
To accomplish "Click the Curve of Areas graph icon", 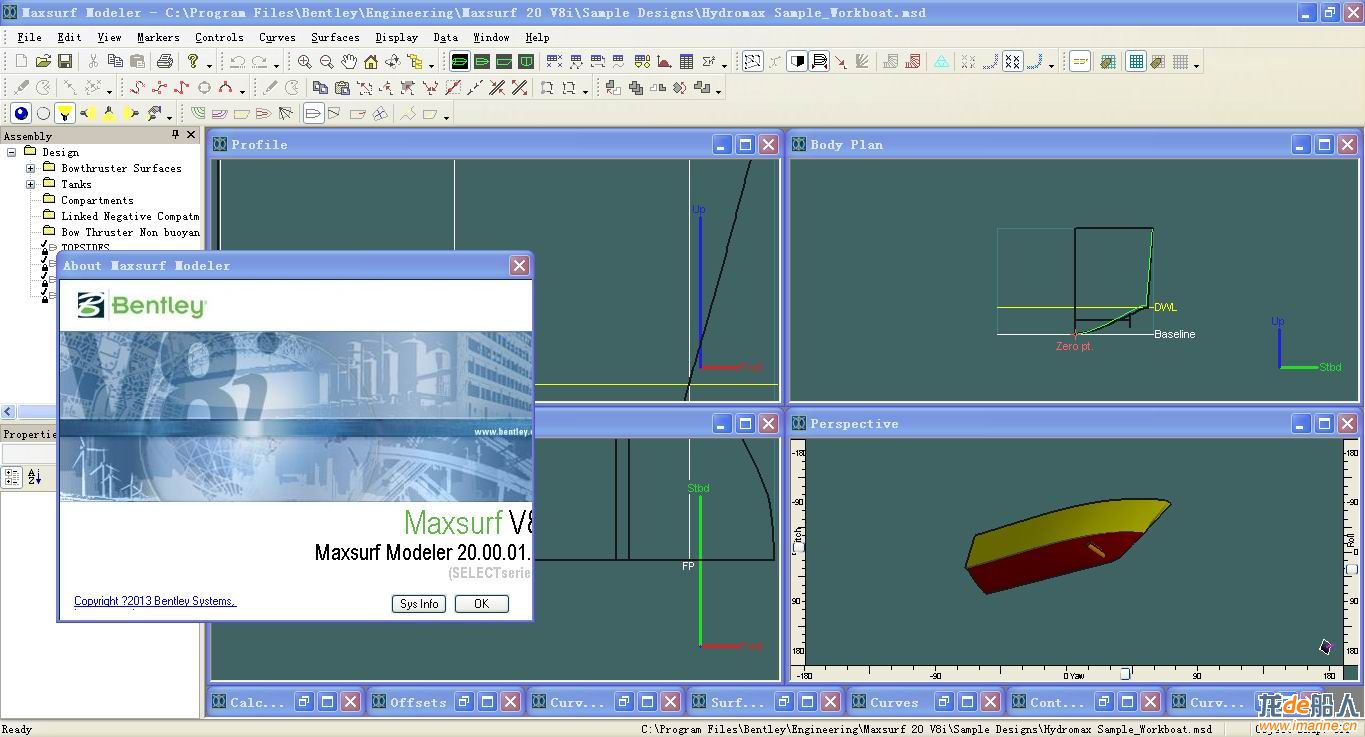I will (x=664, y=62).
